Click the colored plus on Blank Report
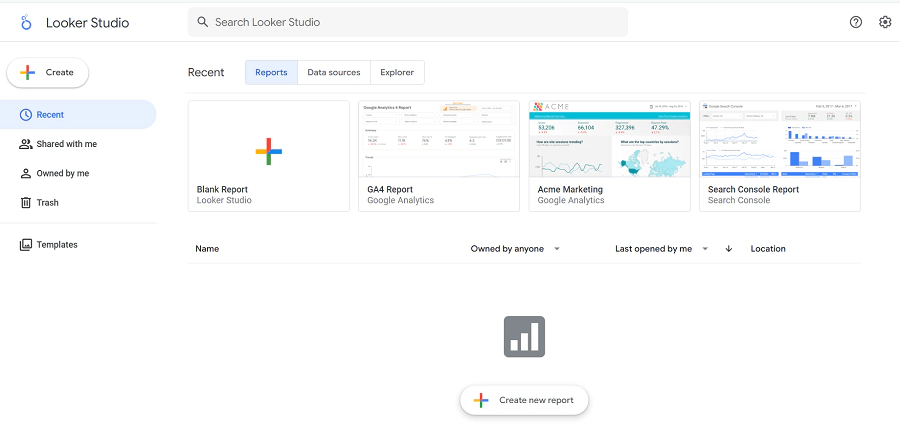Image resolution: width=900 pixels, height=426 pixels. tap(269, 152)
